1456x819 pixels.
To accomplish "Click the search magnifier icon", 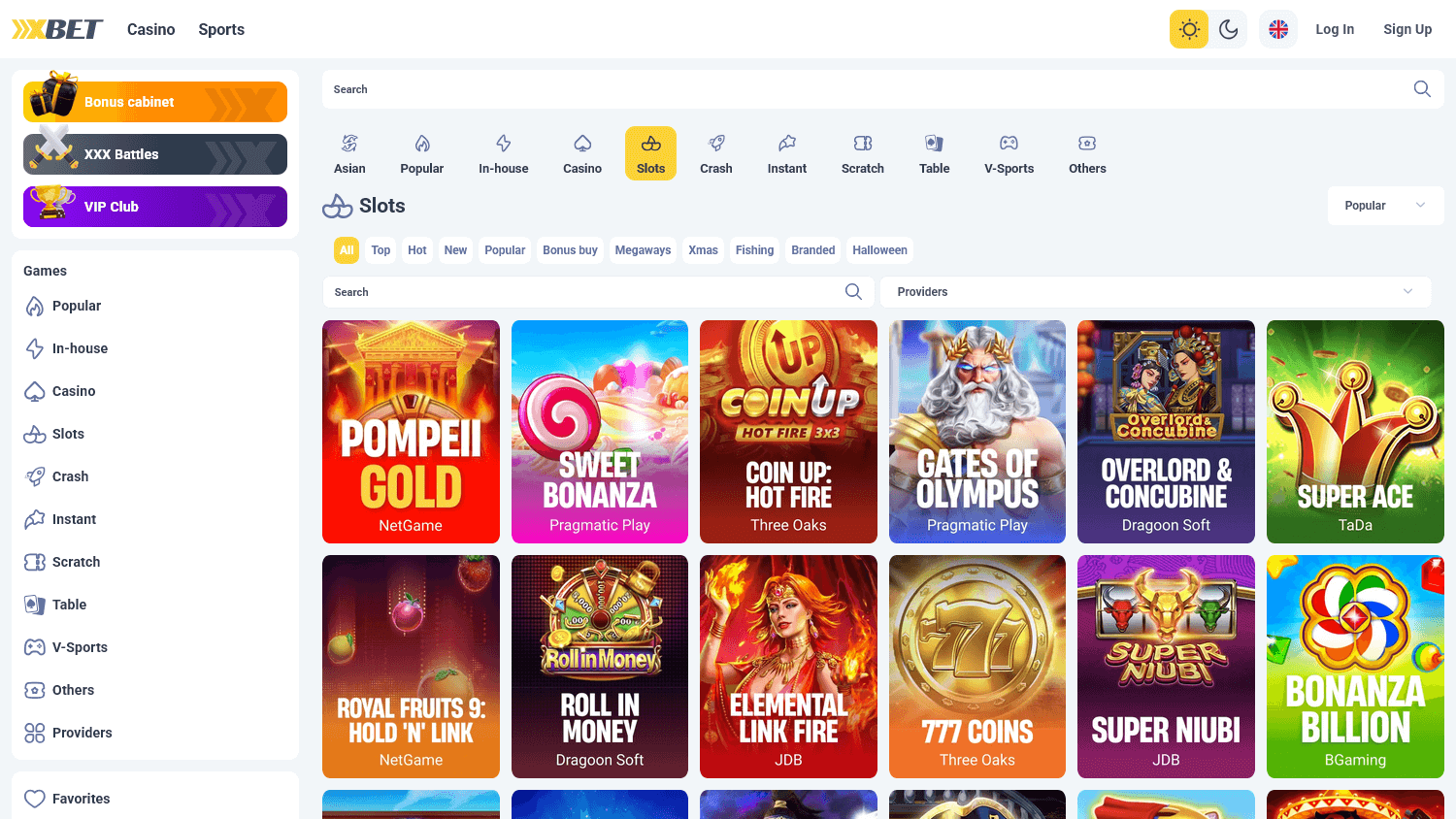I will [x=1421, y=88].
